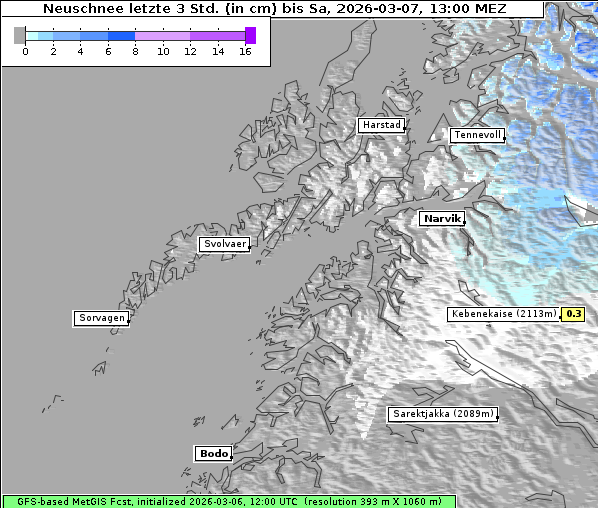598x508 pixels.
Task: Select the Sorvagen location label
Action: point(101,318)
